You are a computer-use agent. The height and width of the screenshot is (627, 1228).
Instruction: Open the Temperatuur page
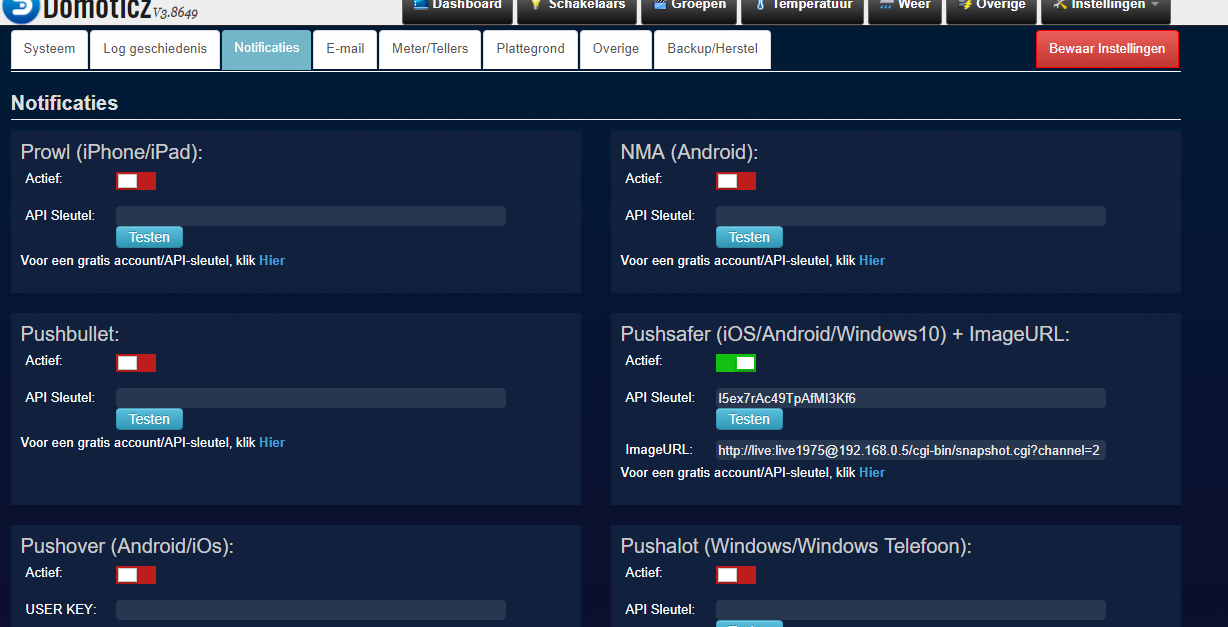pyautogui.click(x=803, y=10)
